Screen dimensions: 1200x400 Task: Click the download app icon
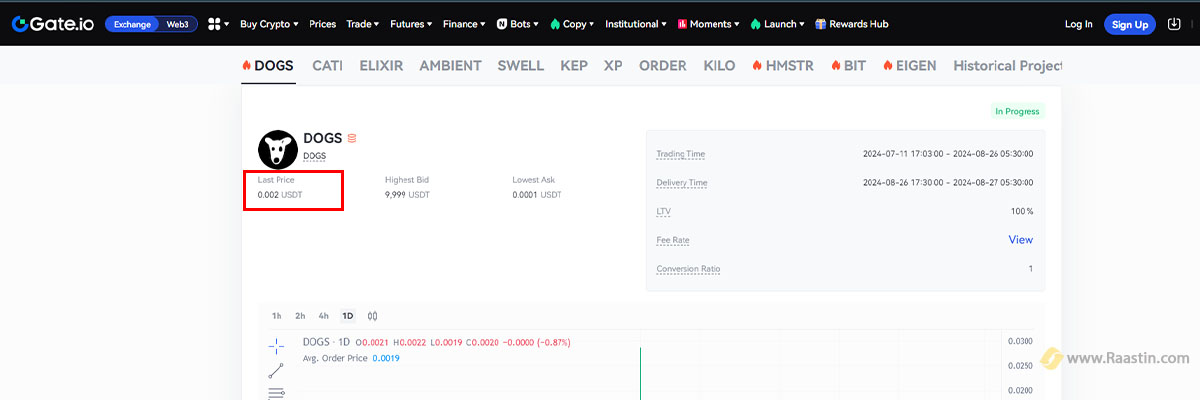[1174, 24]
